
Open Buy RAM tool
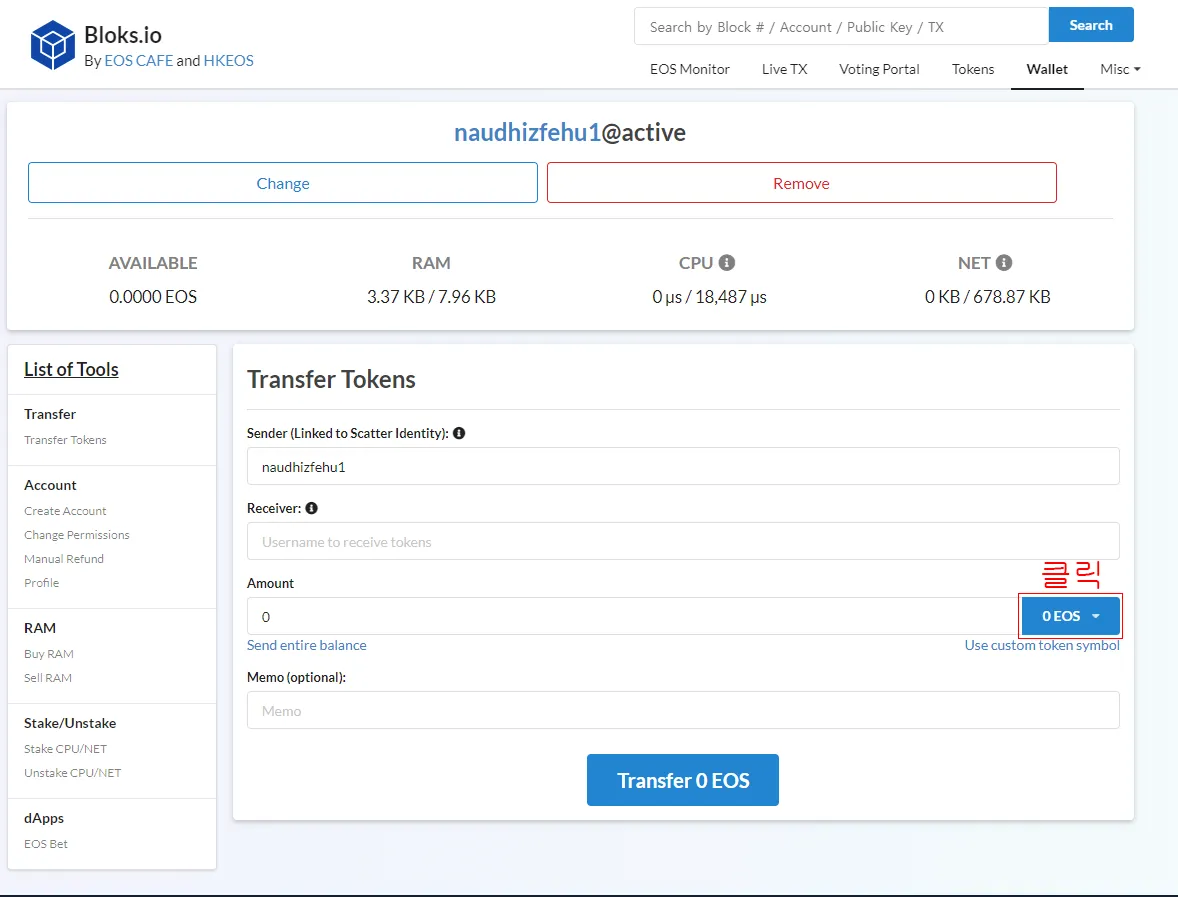pyautogui.click(x=49, y=654)
